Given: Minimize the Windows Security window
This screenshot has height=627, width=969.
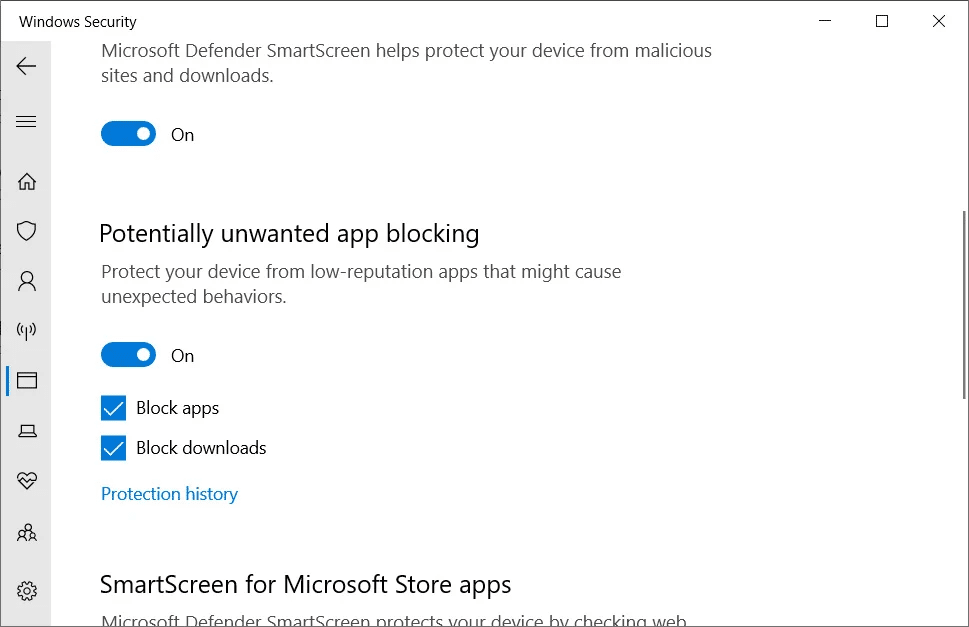Looking at the screenshot, I should 825,21.
